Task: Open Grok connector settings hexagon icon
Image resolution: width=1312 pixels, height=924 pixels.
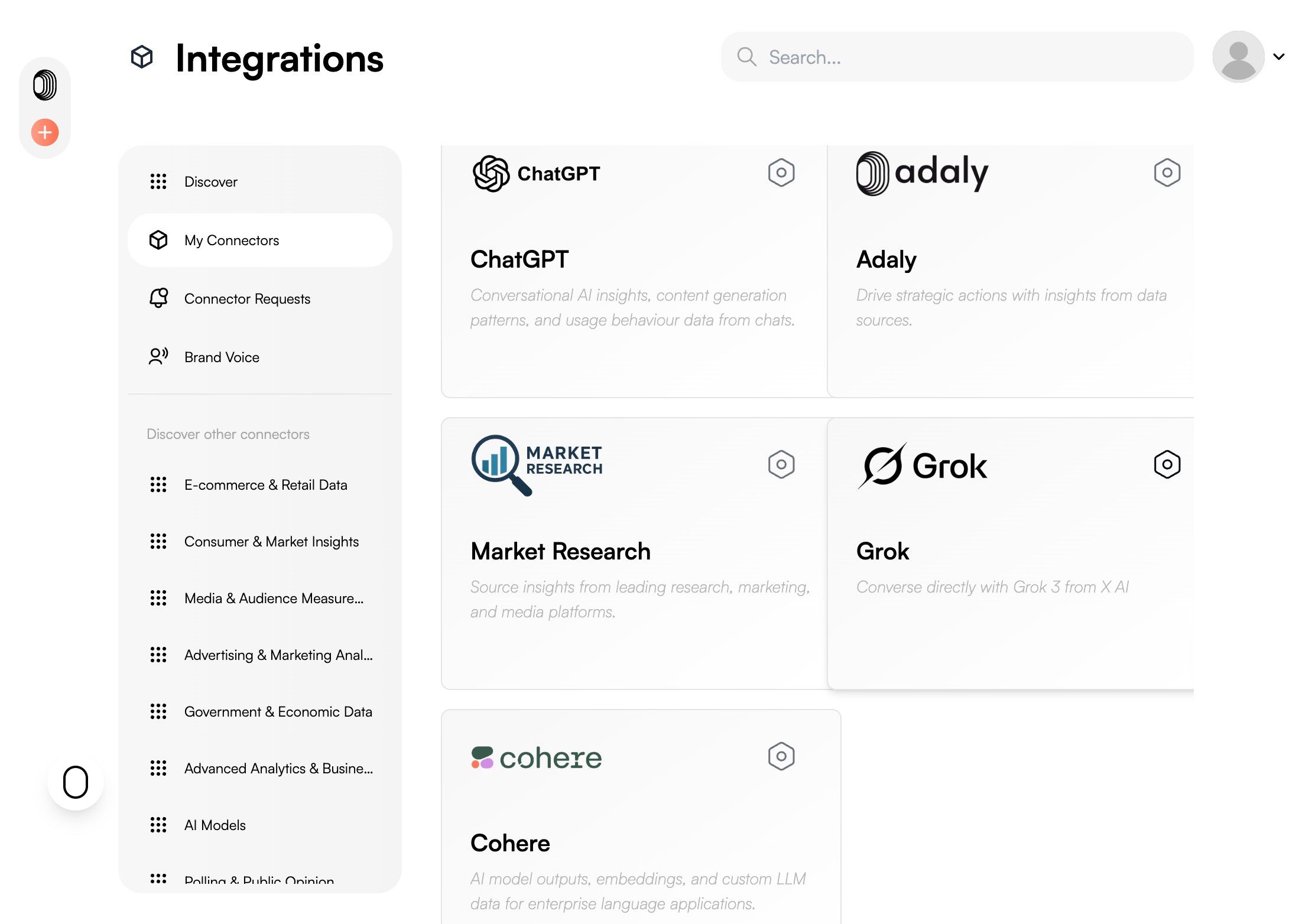Action: tap(1167, 464)
